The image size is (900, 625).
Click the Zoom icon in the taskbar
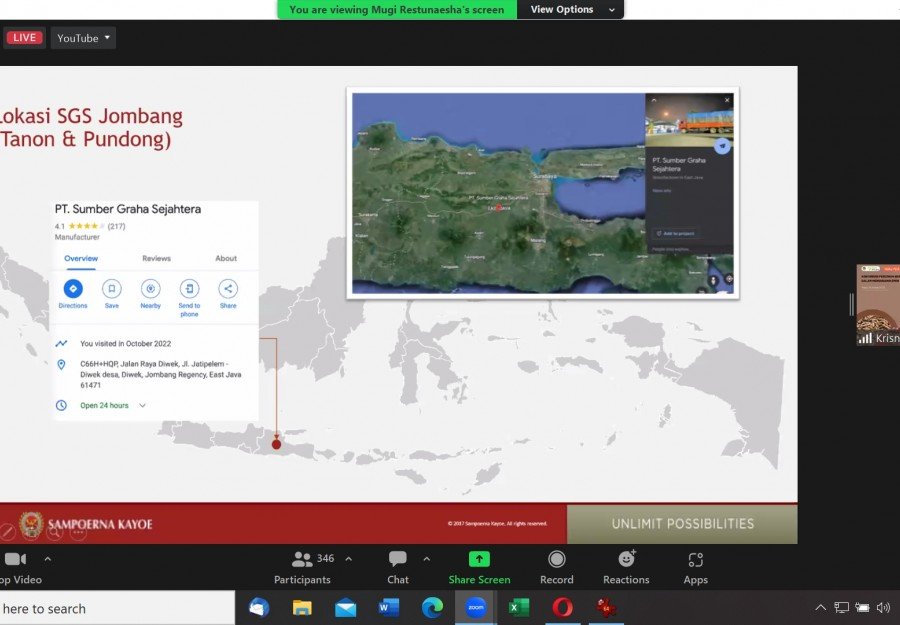point(476,608)
